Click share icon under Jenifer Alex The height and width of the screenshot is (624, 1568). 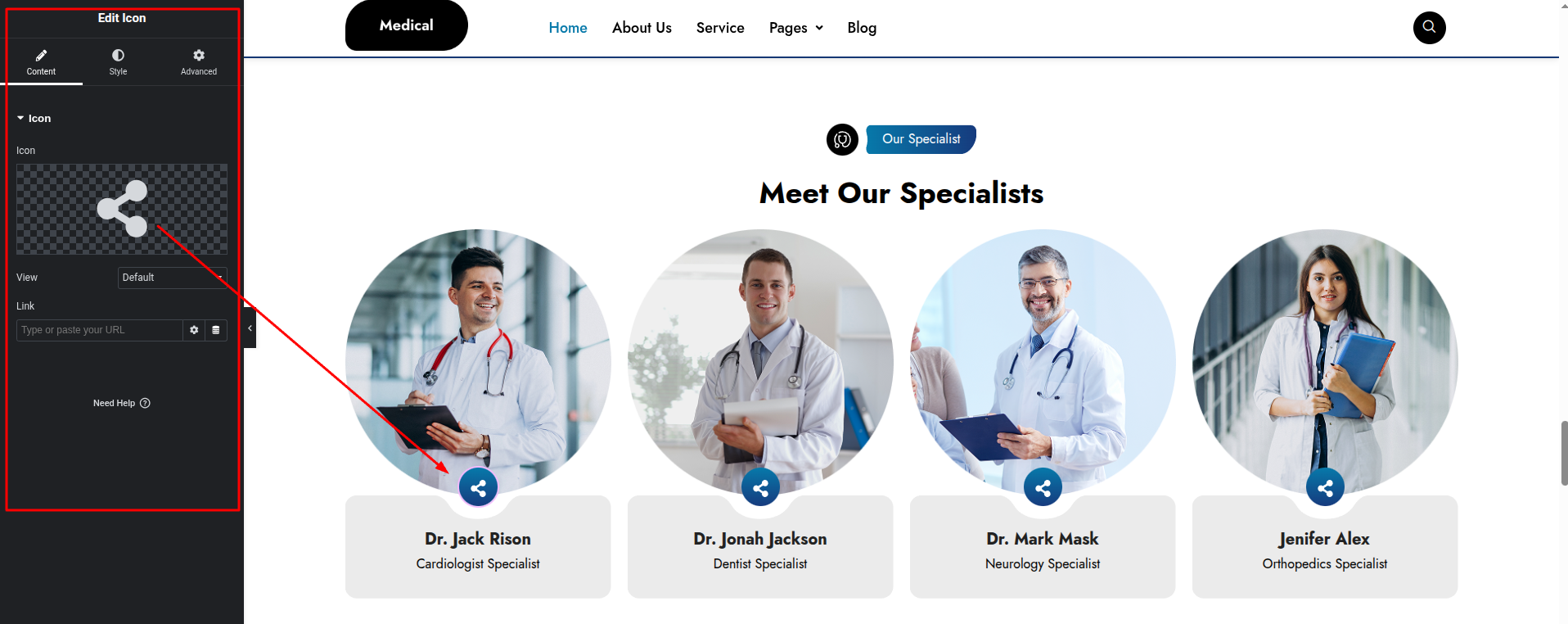click(x=1325, y=488)
